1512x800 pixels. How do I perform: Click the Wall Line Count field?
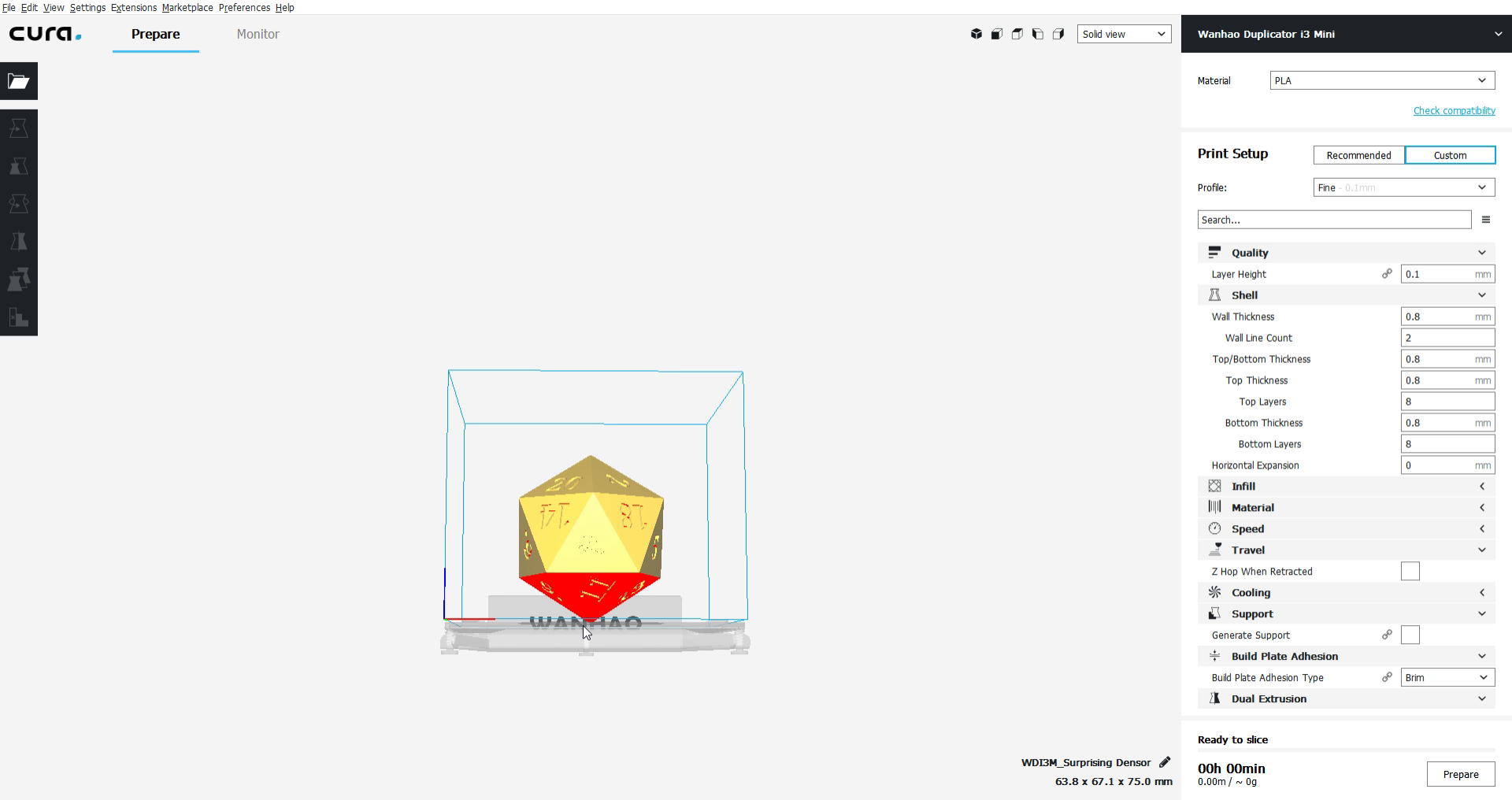pos(1447,338)
